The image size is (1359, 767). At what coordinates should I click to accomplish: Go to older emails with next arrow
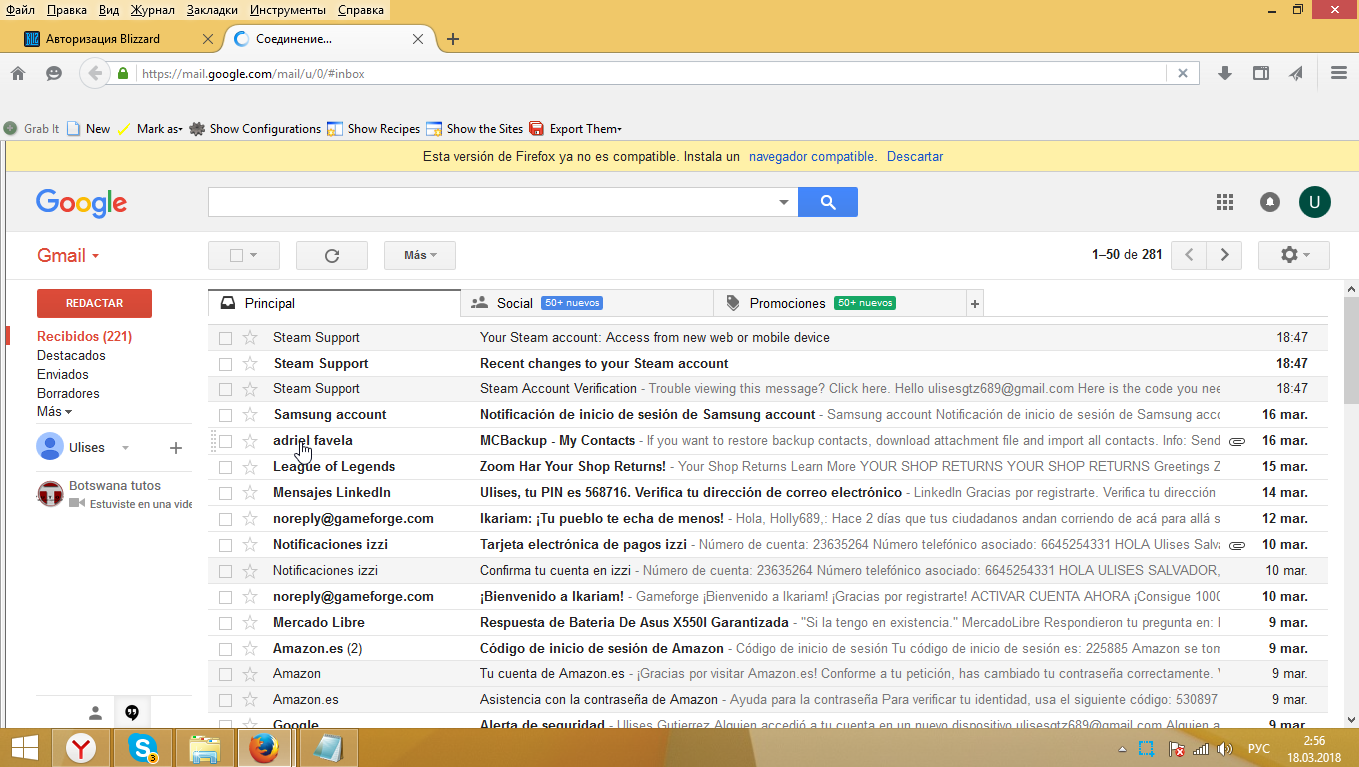click(1224, 255)
